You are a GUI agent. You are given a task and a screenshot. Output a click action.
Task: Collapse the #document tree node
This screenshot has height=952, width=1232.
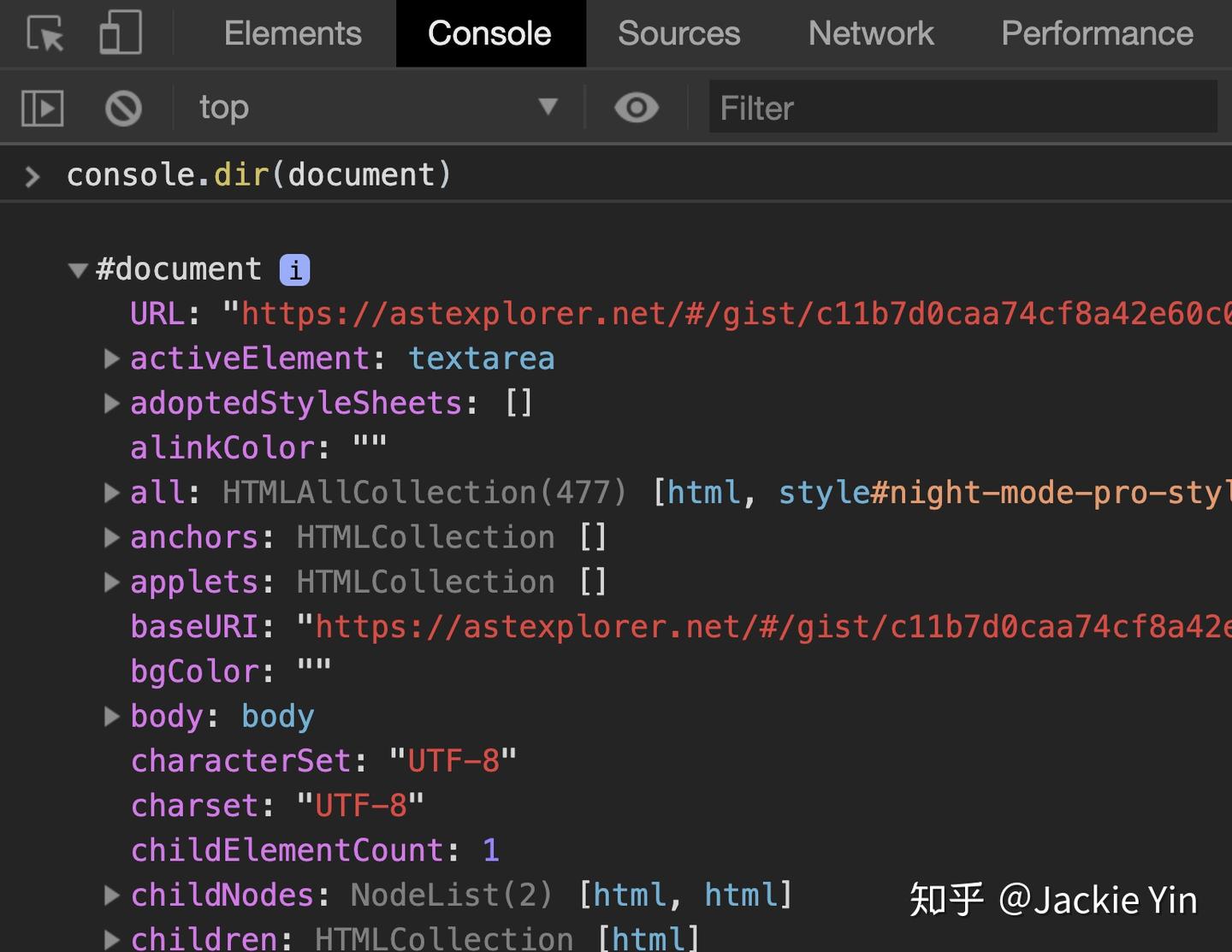point(78,270)
